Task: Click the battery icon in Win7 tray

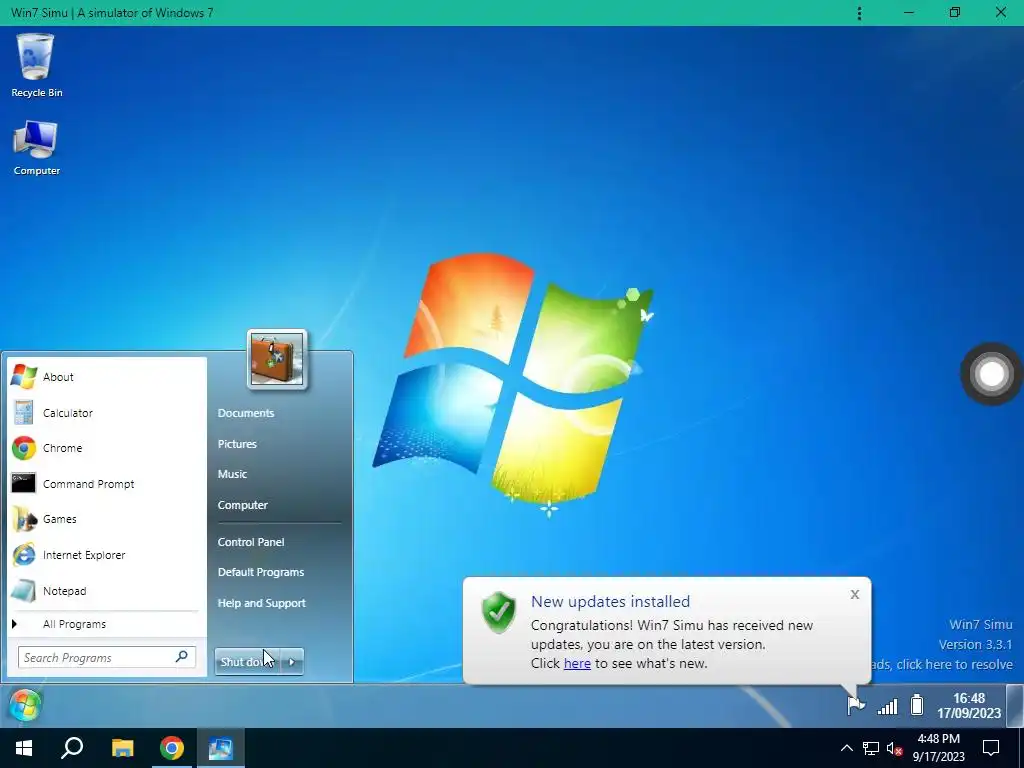Action: [917, 705]
